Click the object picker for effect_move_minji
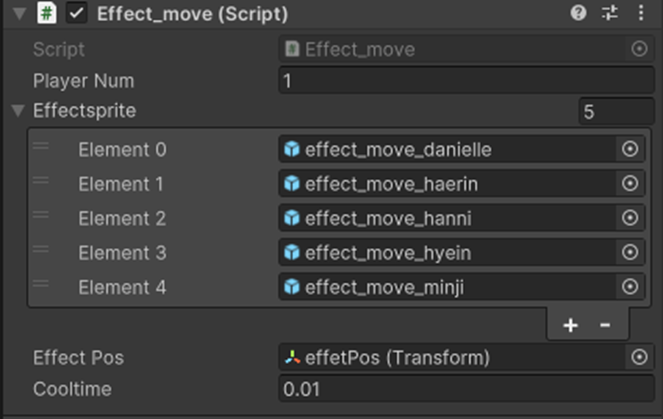This screenshot has height=419, width=663. (x=630, y=287)
